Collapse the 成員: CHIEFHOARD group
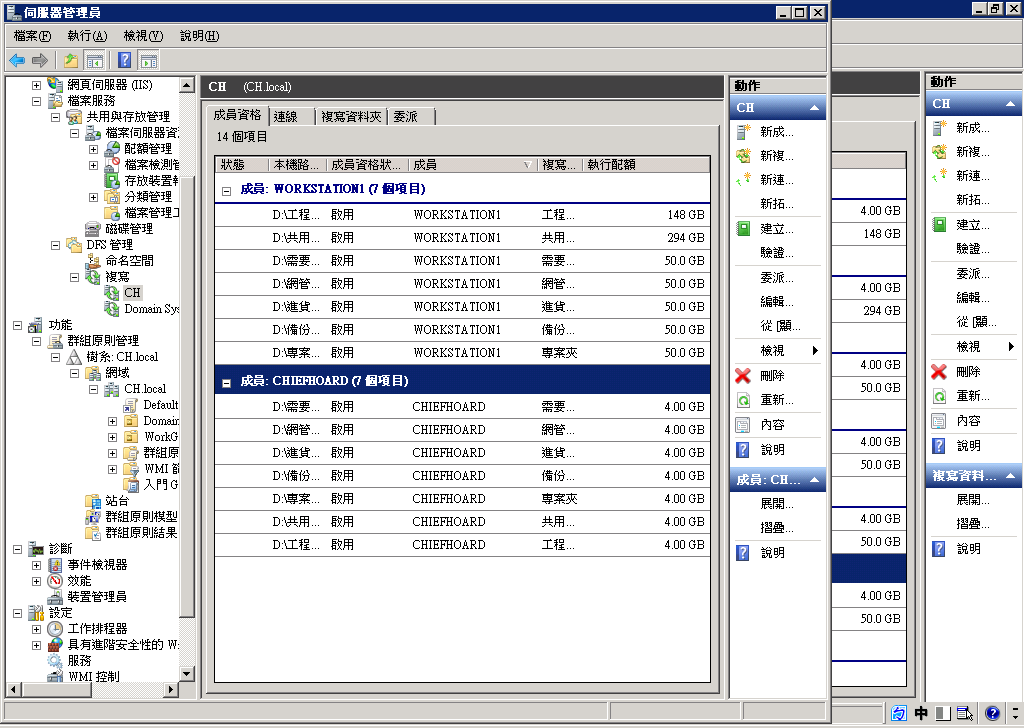 pos(227,383)
